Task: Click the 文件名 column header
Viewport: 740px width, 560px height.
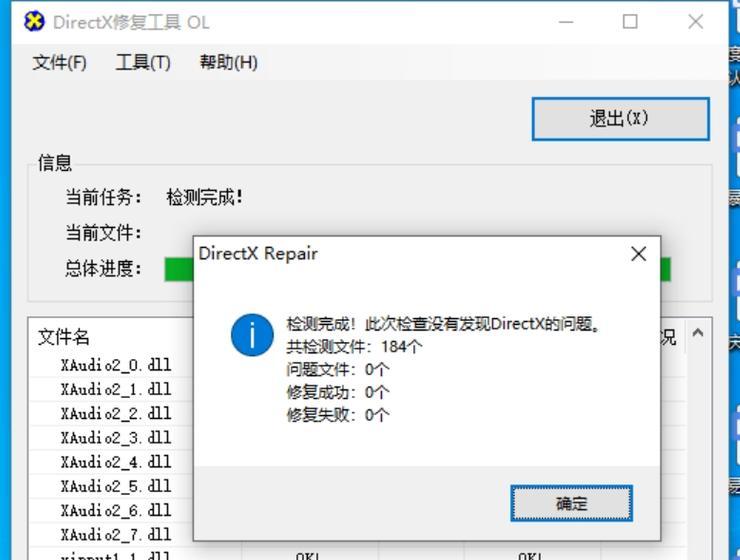Action: tap(64, 337)
